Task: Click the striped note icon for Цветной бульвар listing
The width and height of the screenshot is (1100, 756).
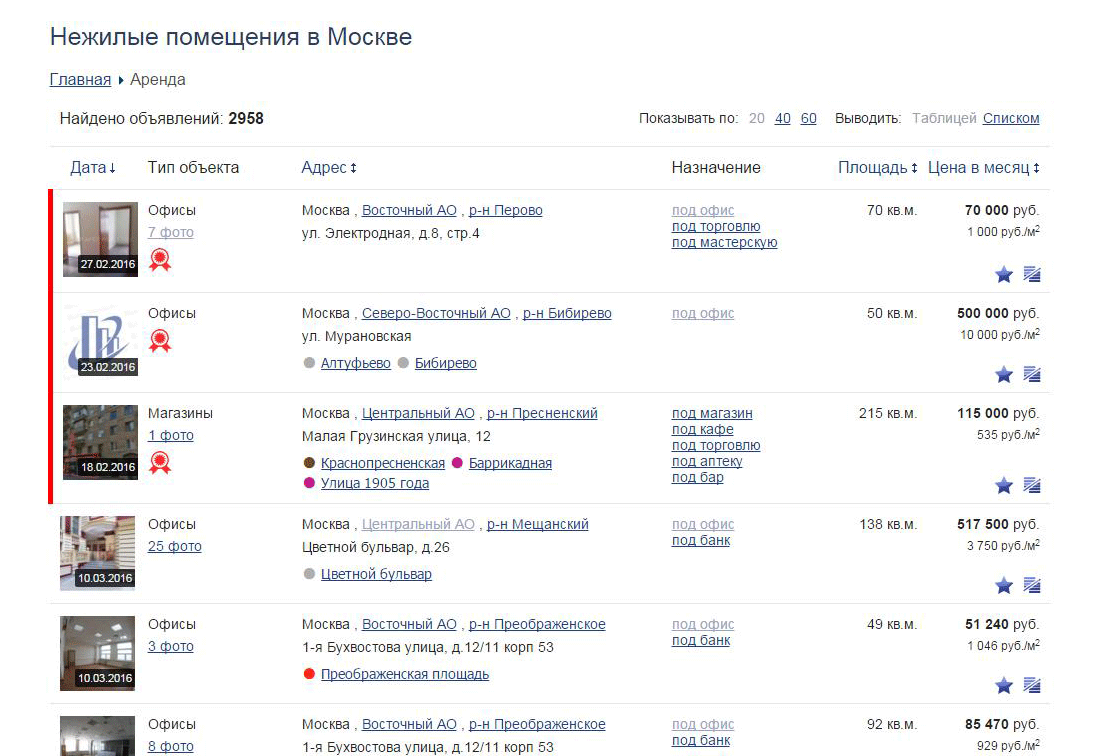Action: [x=1032, y=586]
